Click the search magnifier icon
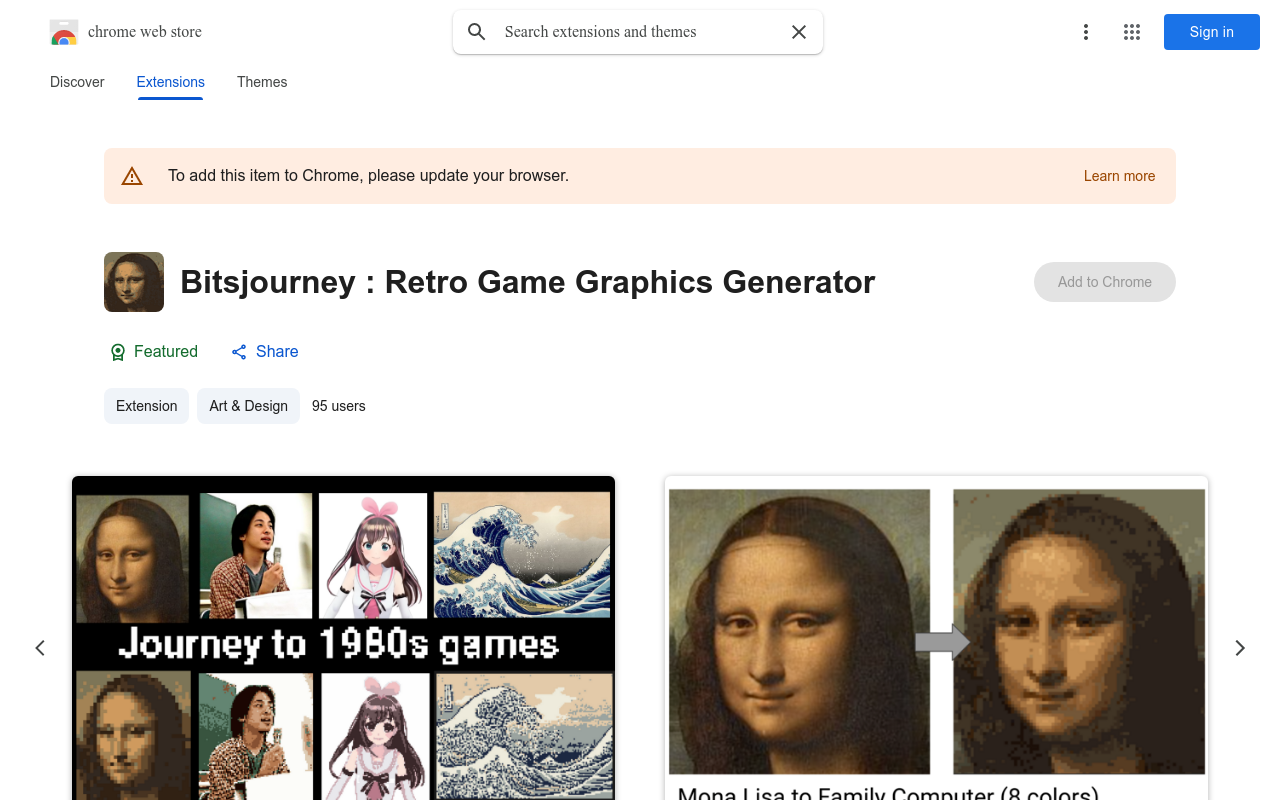This screenshot has width=1280, height=800. pyautogui.click(x=477, y=32)
